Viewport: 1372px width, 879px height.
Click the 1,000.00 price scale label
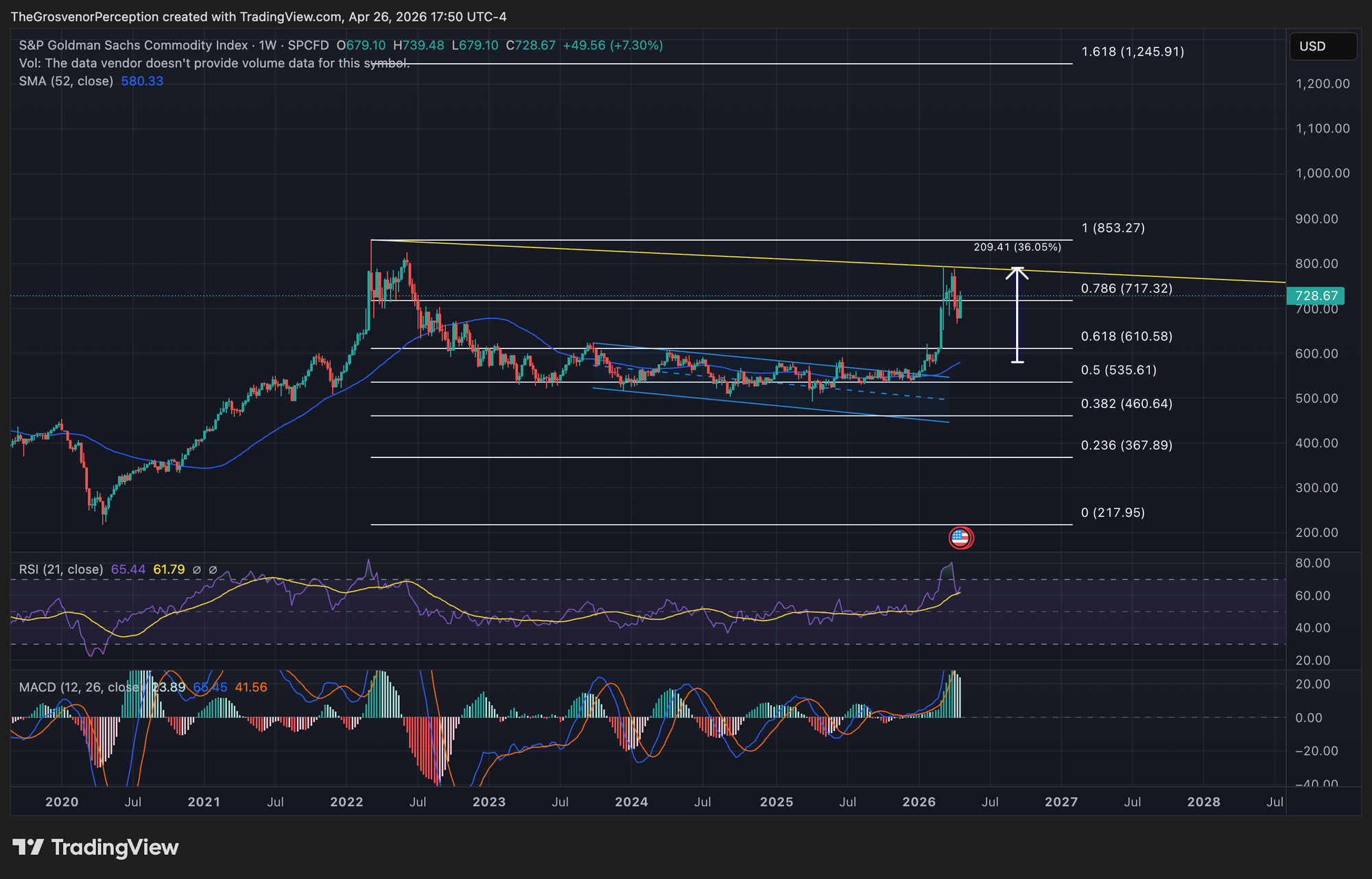(x=1322, y=173)
